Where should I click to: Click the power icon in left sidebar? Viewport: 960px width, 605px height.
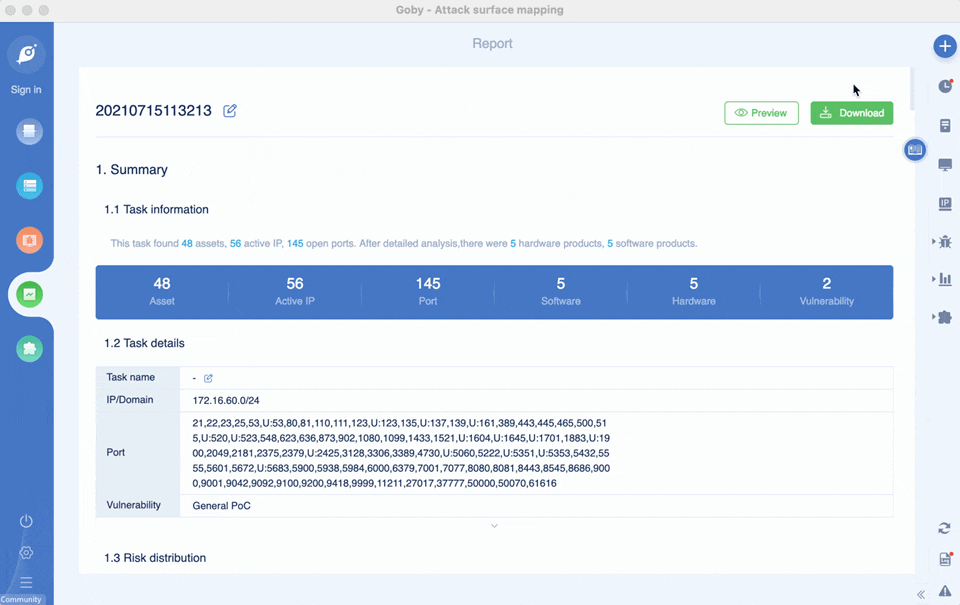(26, 522)
